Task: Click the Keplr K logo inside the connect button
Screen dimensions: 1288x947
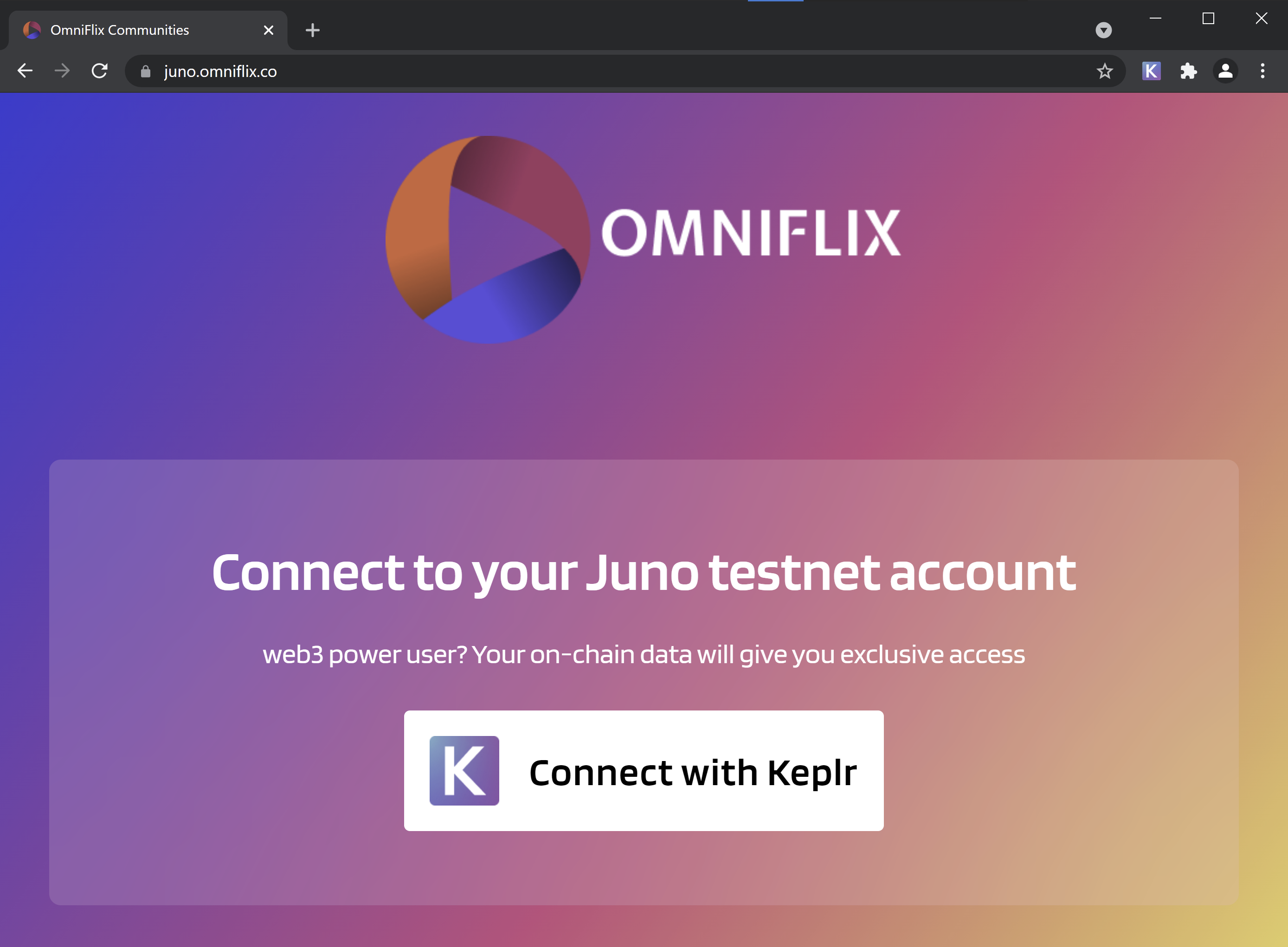Action: tap(464, 770)
